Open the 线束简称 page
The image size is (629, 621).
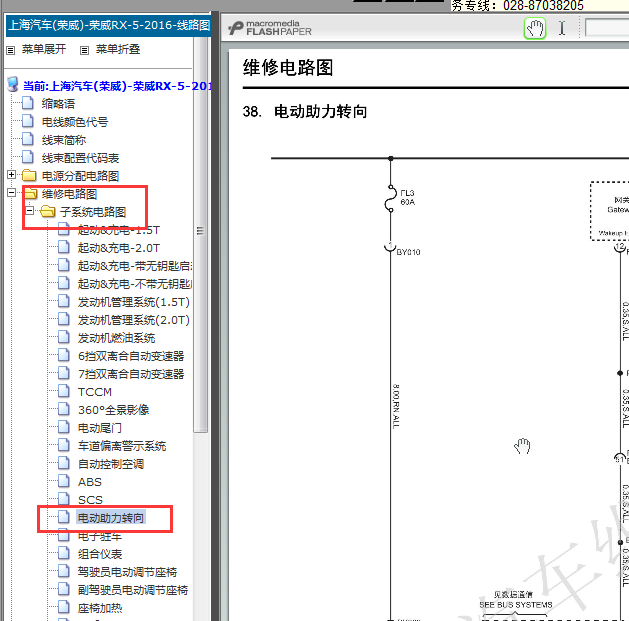coord(64,140)
